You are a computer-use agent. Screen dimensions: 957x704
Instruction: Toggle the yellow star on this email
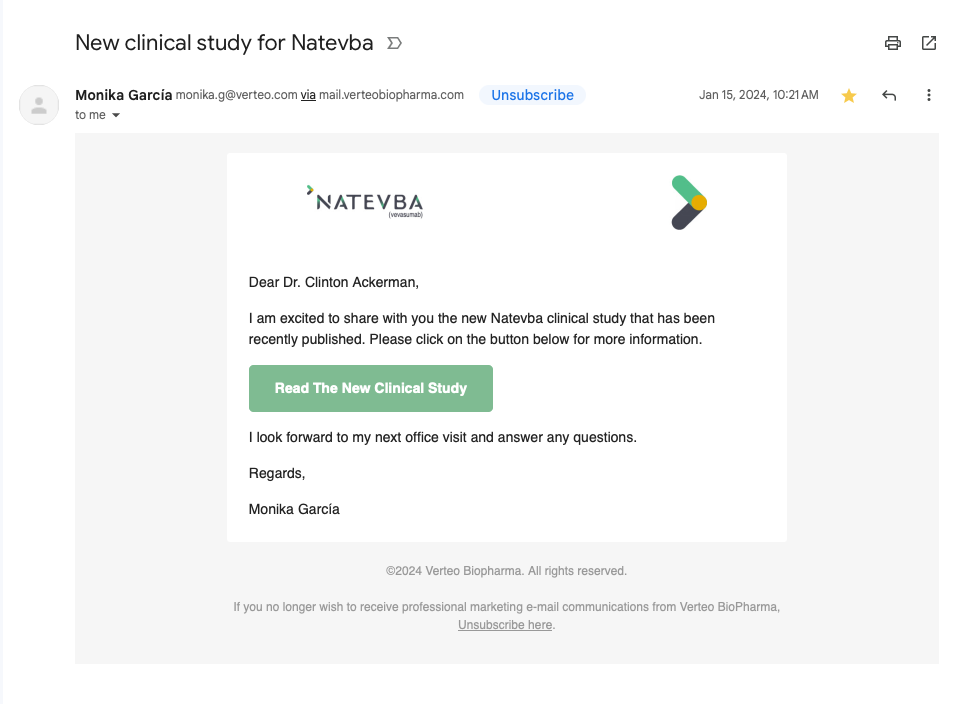coord(849,96)
